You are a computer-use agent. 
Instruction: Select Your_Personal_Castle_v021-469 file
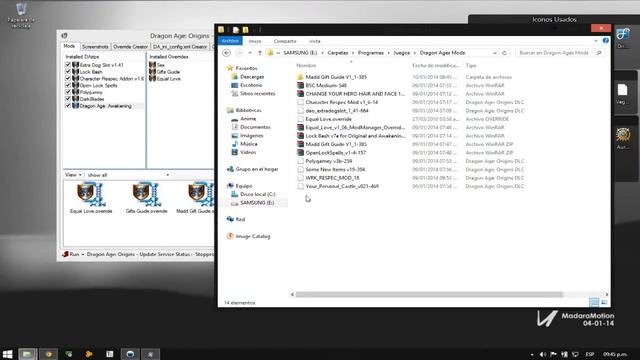tap(342, 186)
